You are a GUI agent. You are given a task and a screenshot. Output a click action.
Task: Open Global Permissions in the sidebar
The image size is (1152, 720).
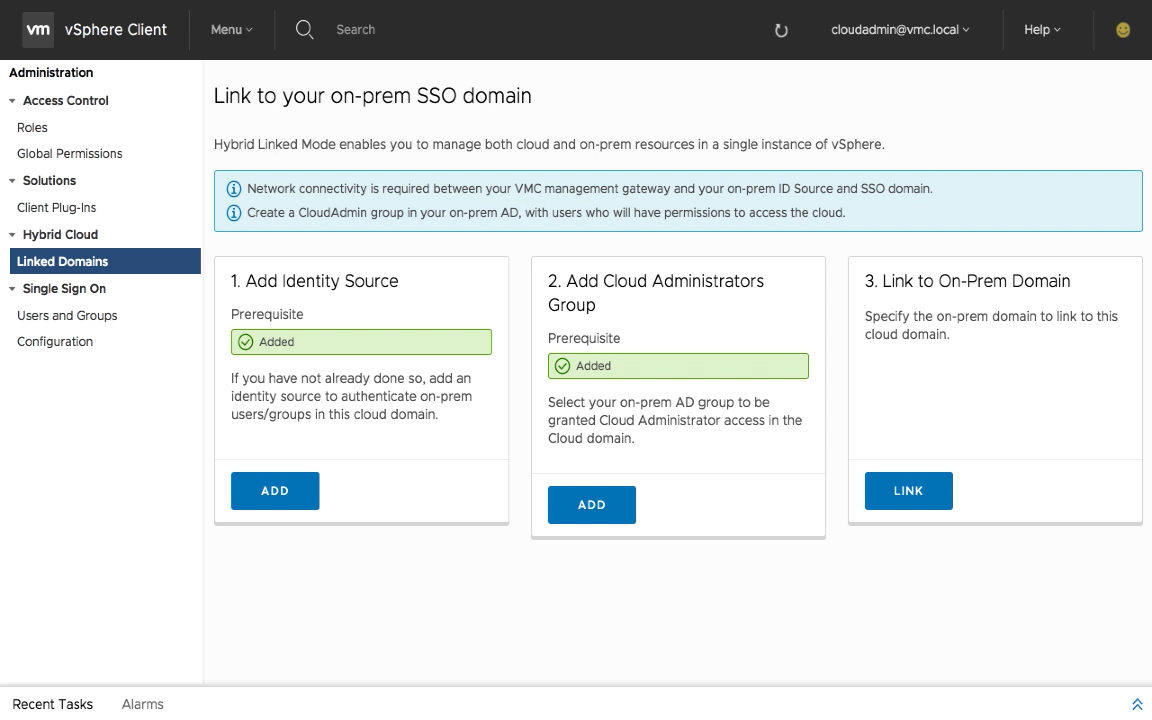click(69, 154)
